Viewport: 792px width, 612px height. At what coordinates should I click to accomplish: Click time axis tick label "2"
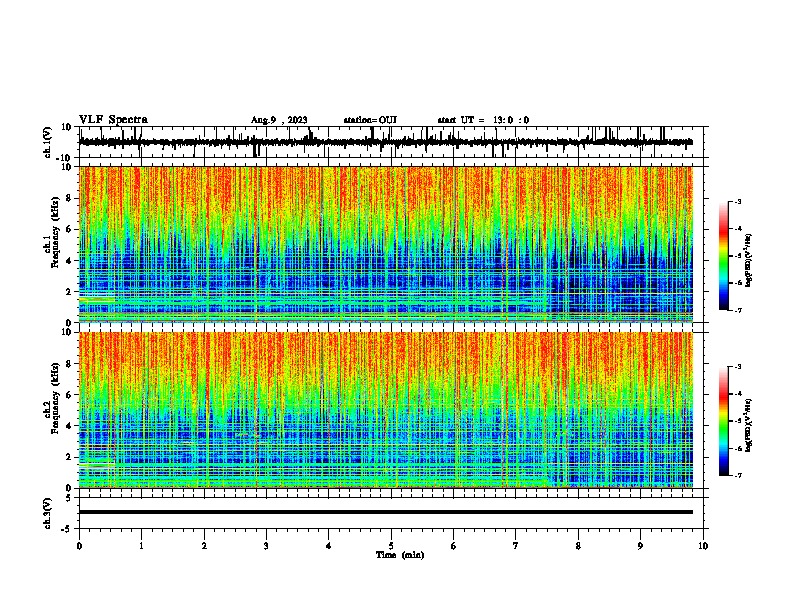coord(204,546)
